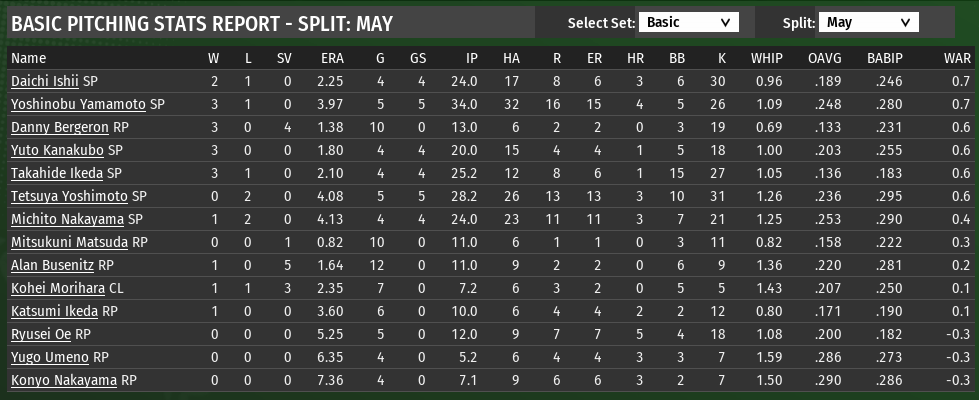This screenshot has height=400, width=979.
Task: Open Daichi Ishii player link
Action: [45, 81]
